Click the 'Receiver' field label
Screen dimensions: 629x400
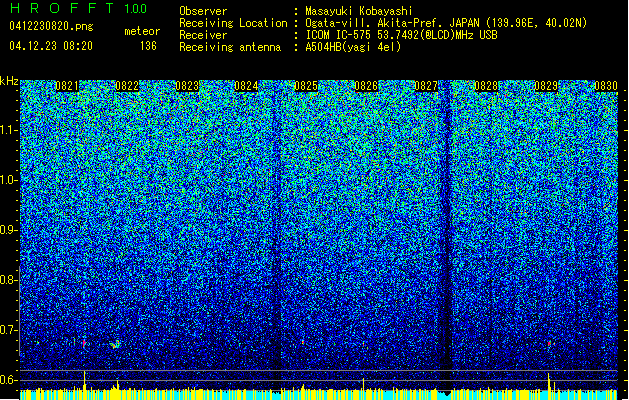(203, 35)
